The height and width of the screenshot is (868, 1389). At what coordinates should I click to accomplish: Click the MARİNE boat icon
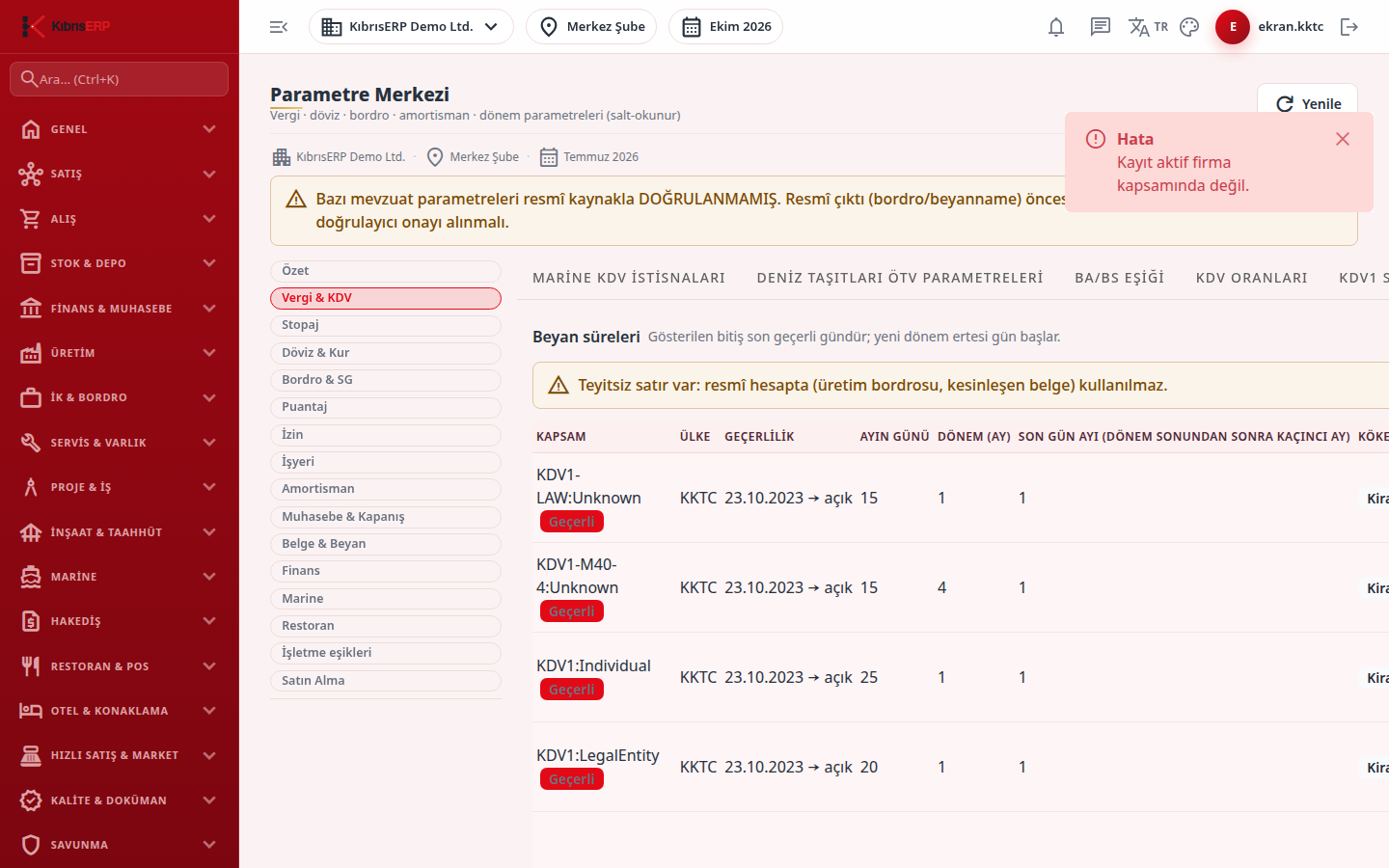coord(31,577)
